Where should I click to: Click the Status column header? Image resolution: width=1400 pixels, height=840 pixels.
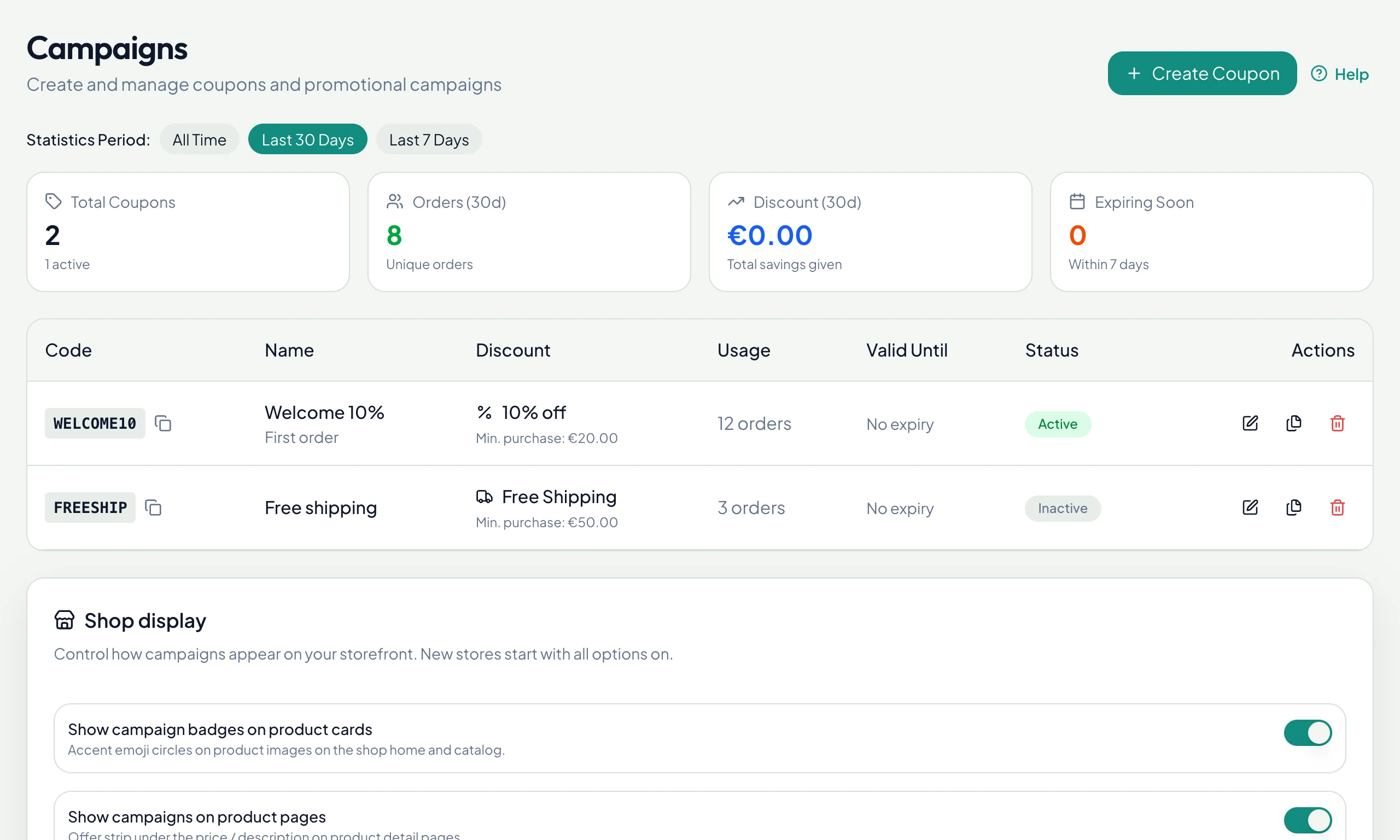(1052, 351)
